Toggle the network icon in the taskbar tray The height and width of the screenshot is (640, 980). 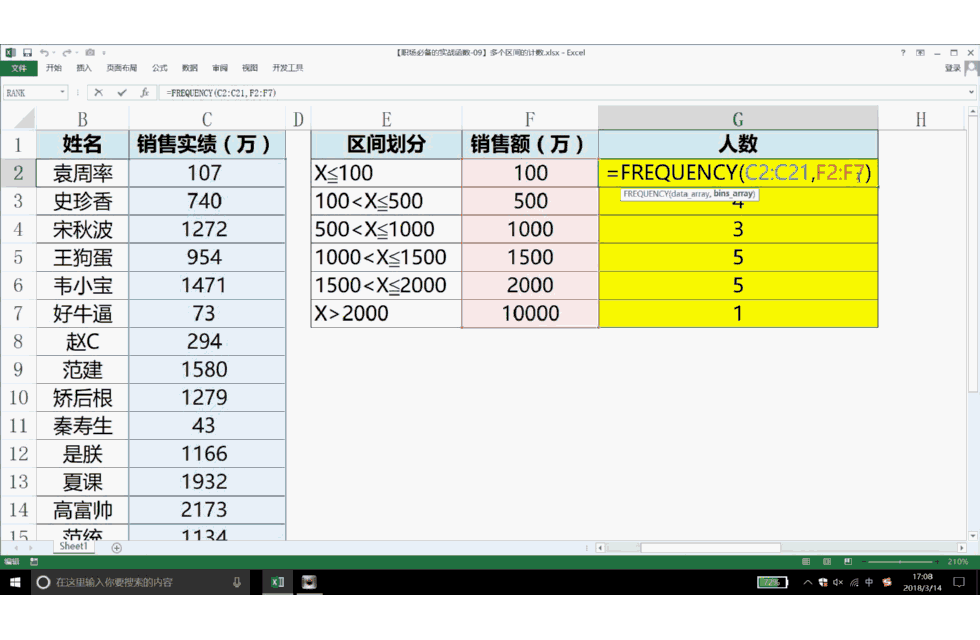(x=854, y=583)
